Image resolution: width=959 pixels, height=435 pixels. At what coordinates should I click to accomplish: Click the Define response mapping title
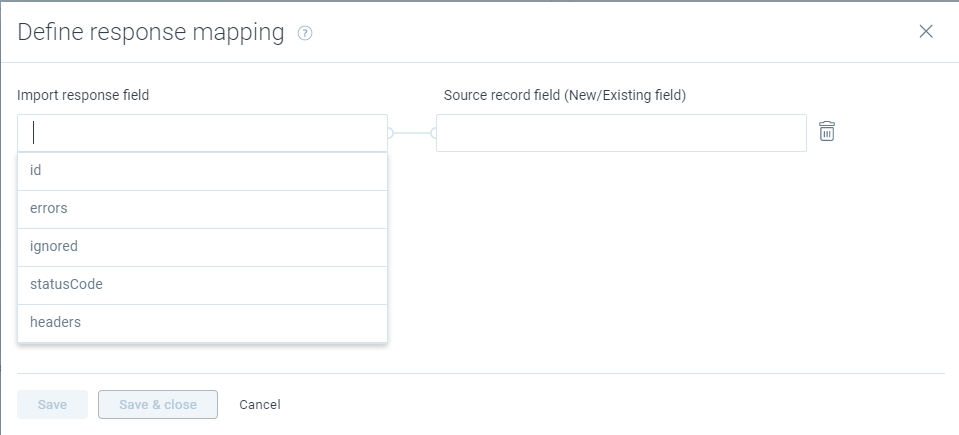(x=151, y=32)
